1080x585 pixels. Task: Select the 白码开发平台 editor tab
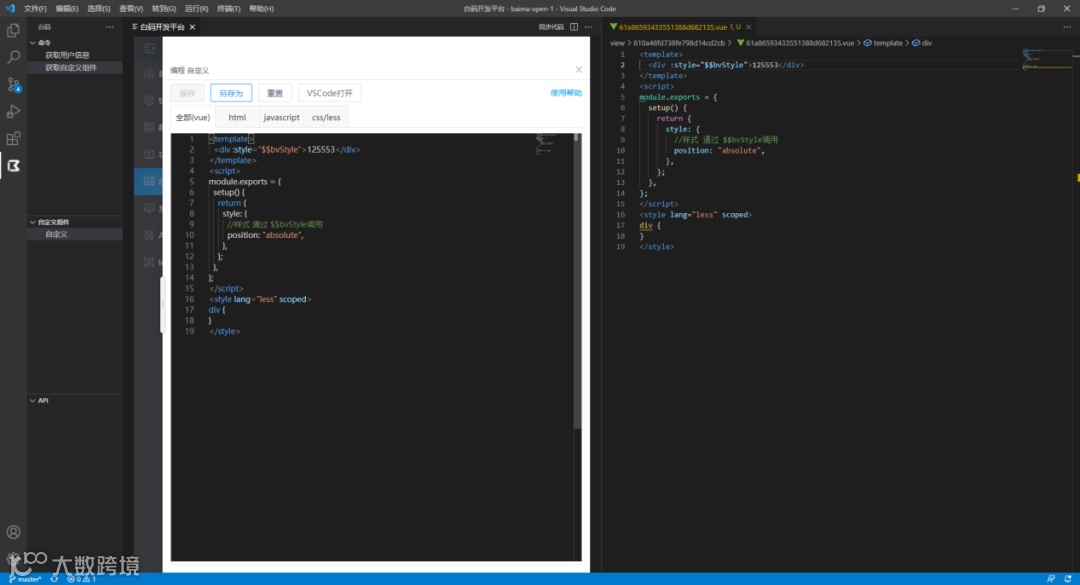(162, 27)
